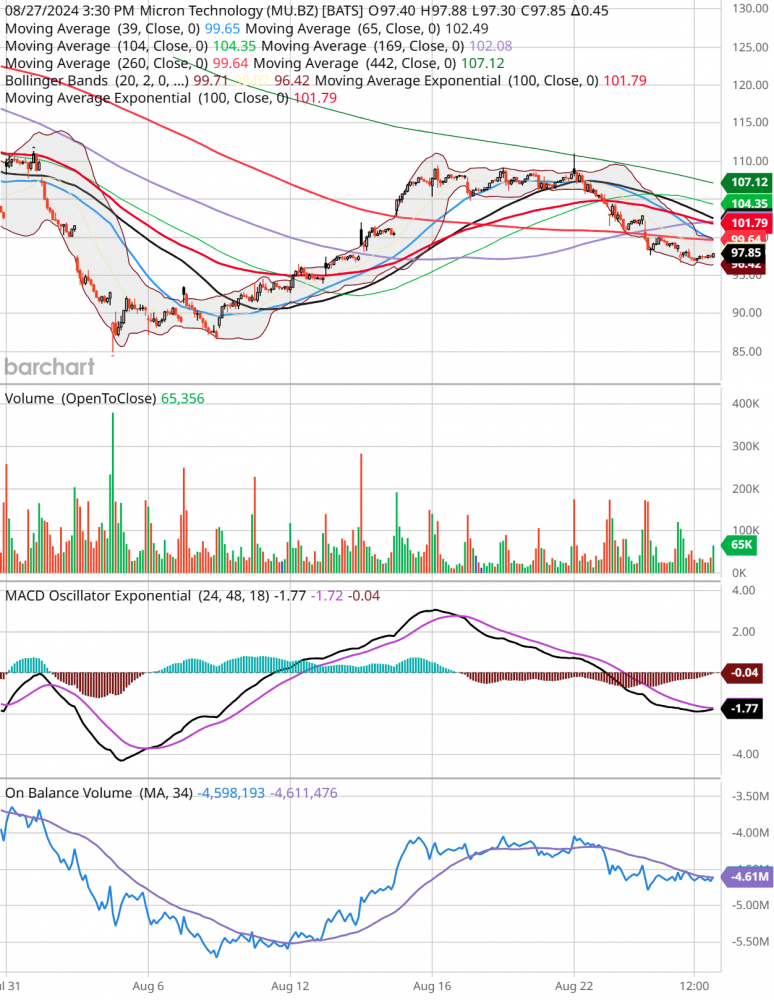Screen dimensions: 774x1000
Task: Click the green 65K volume axis tag
Action: (x=740, y=545)
